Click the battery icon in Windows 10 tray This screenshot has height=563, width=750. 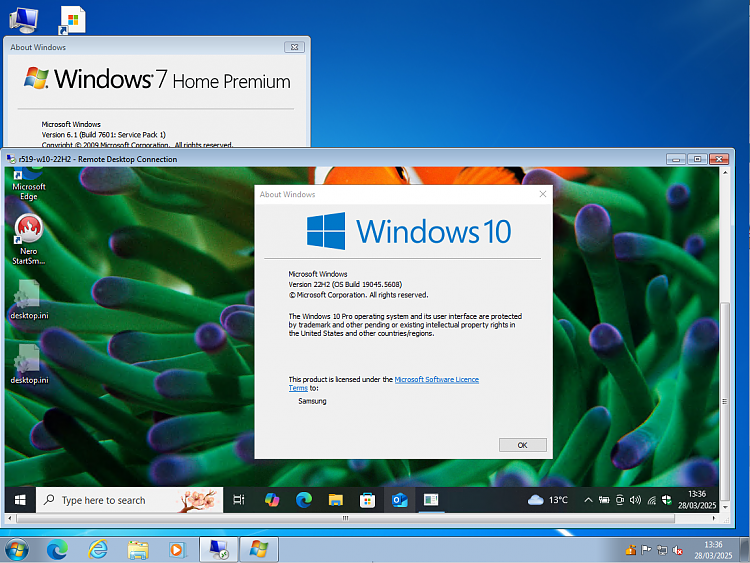604,500
